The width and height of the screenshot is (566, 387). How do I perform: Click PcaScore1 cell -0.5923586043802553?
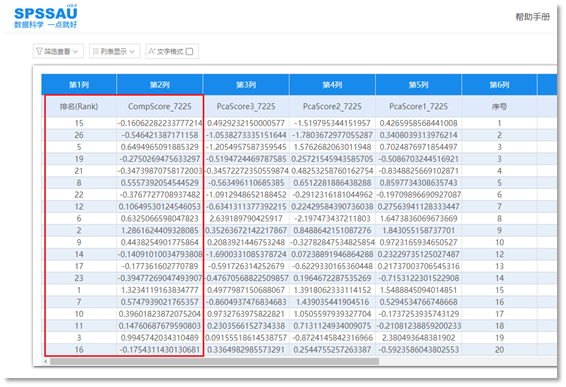(x=418, y=349)
